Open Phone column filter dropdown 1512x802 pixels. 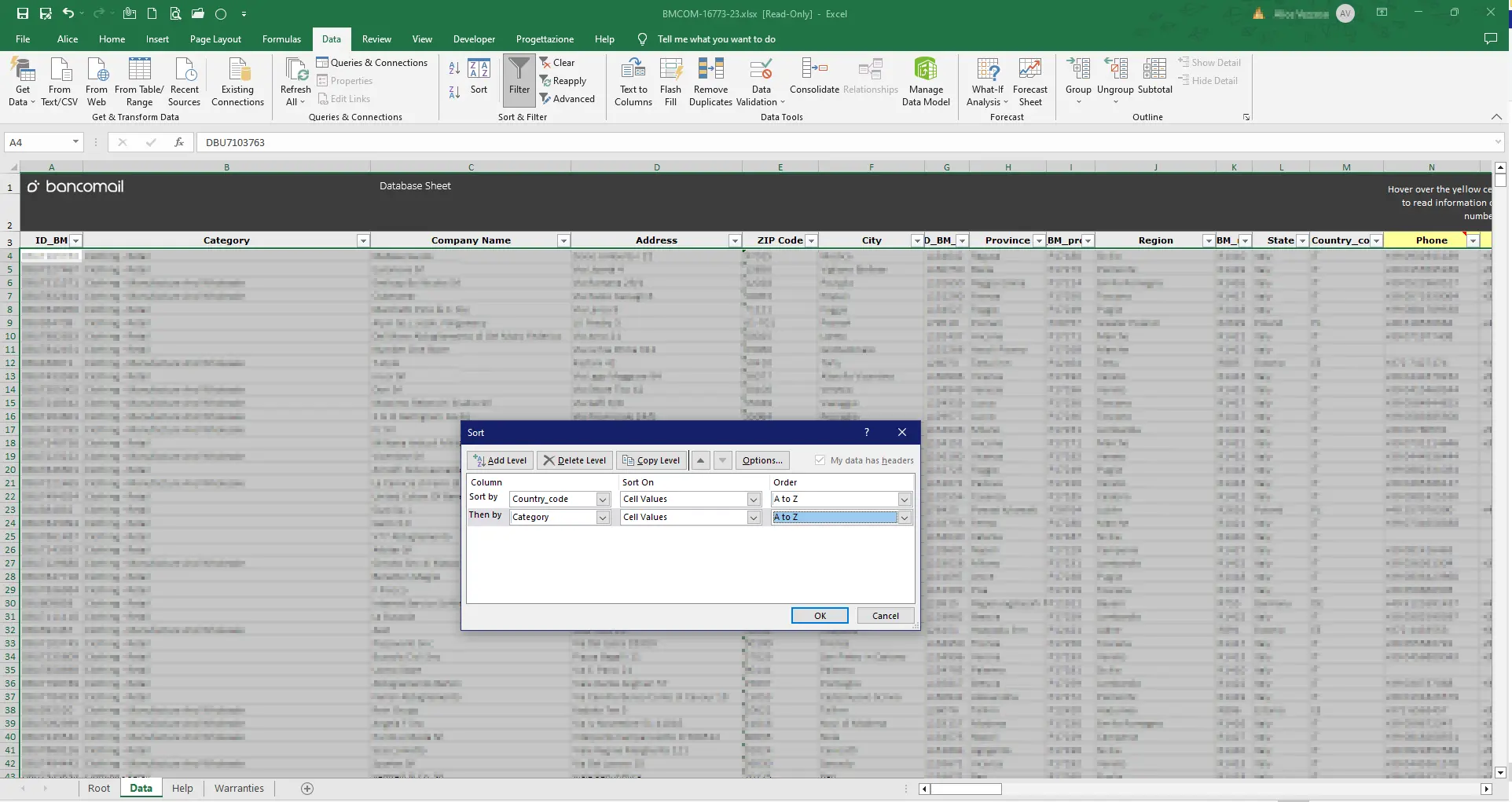tap(1473, 240)
